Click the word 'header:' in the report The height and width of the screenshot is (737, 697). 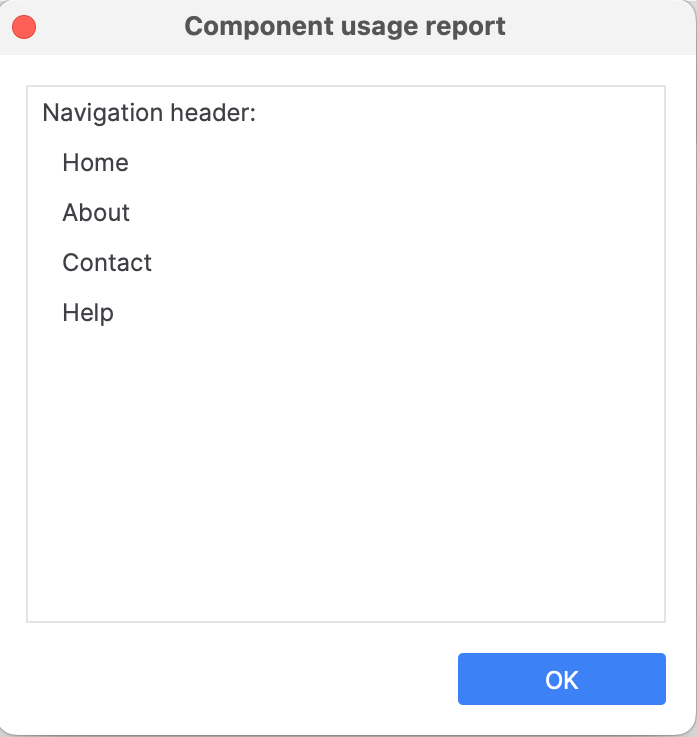[213, 113]
